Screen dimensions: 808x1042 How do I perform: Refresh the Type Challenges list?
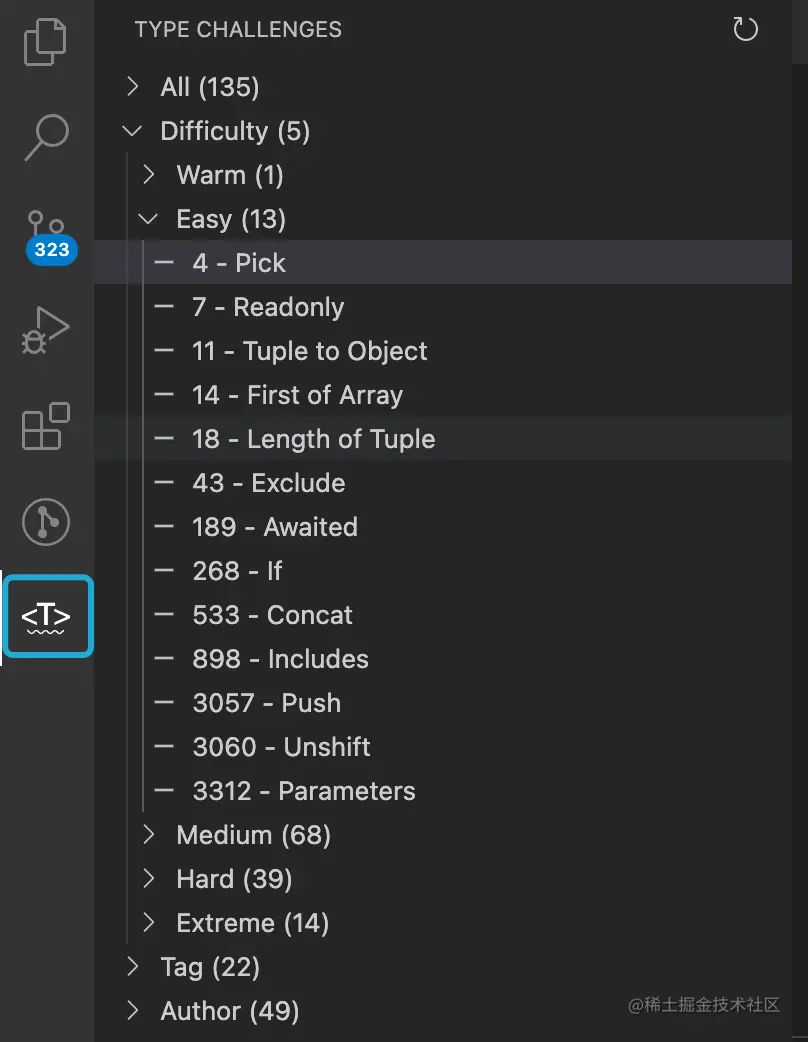pyautogui.click(x=745, y=29)
